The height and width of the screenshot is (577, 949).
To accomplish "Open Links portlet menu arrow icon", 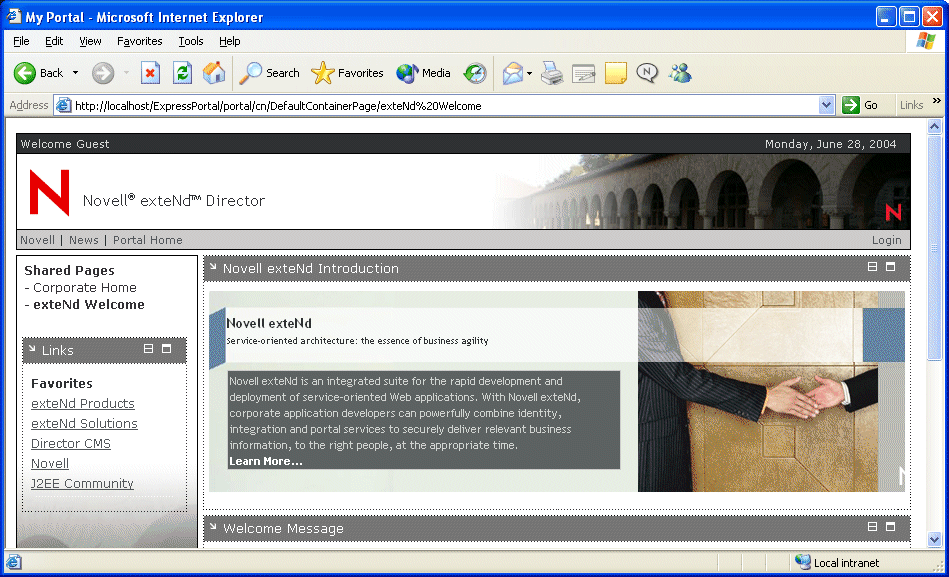I will tap(32, 348).
